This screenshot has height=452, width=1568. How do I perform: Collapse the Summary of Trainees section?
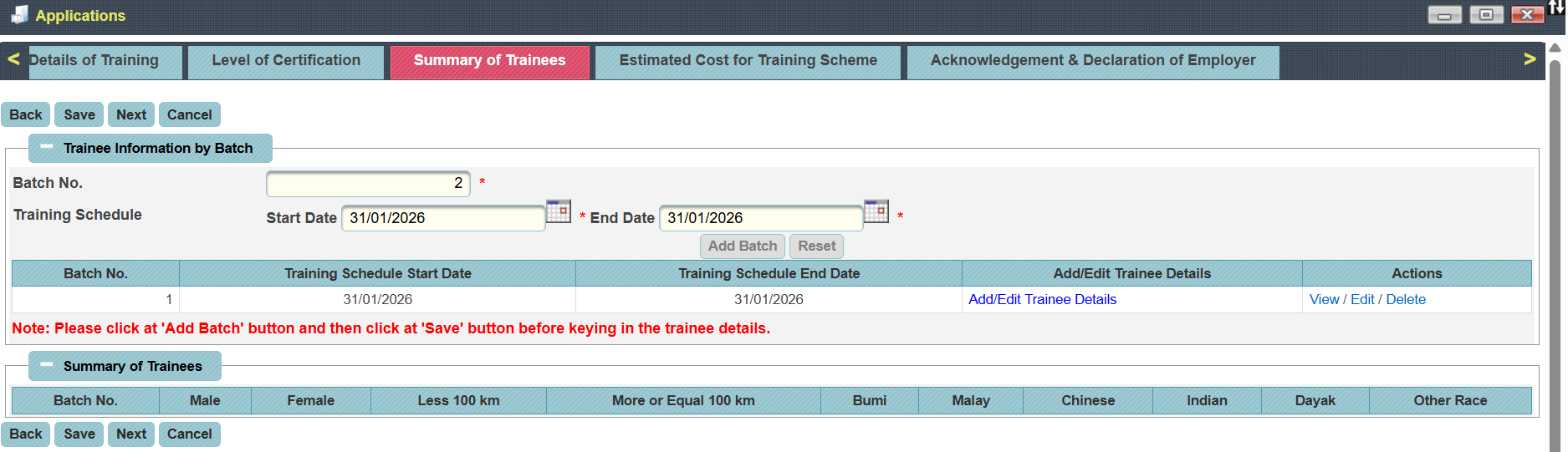(47, 365)
